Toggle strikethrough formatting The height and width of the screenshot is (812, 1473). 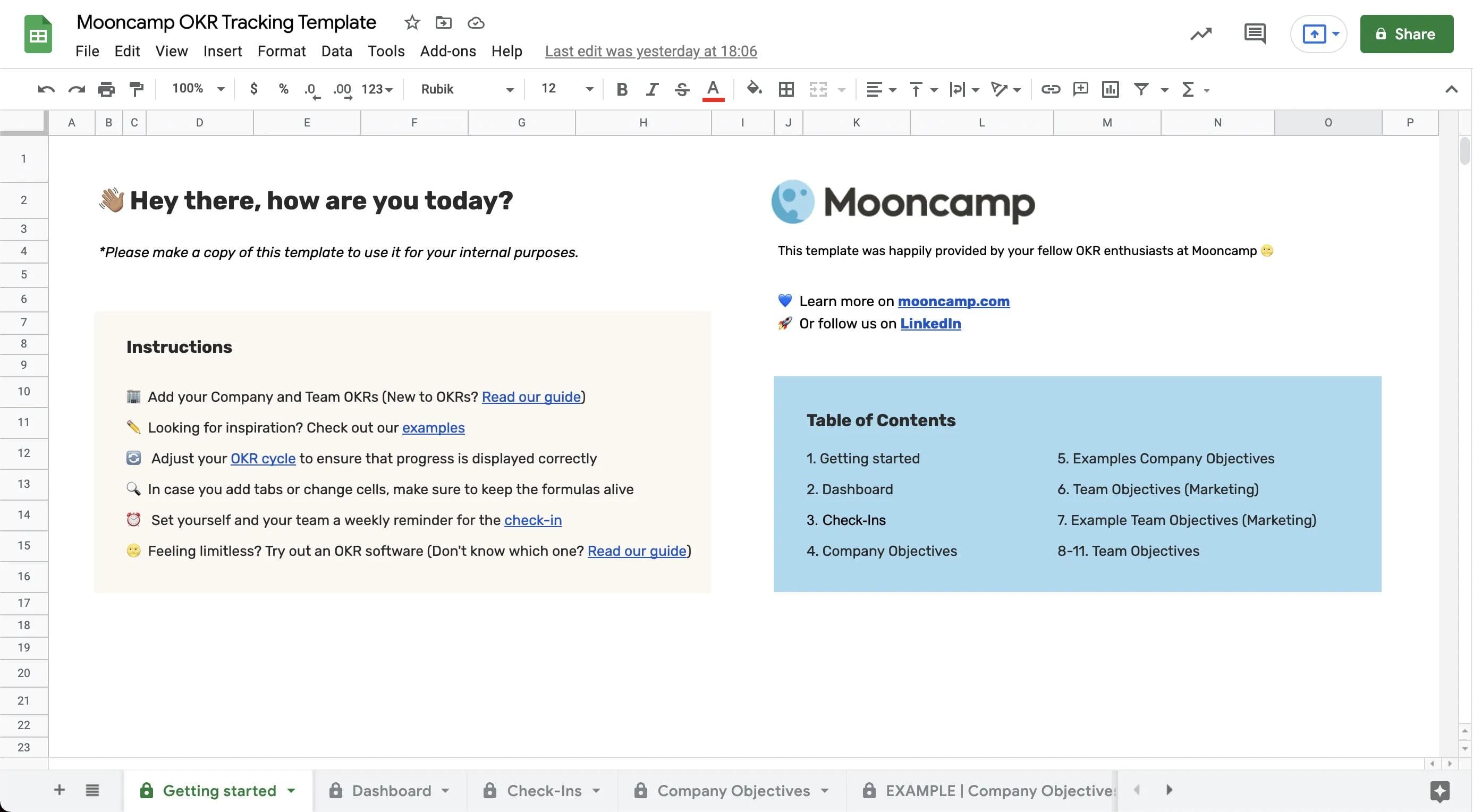pyautogui.click(x=682, y=89)
